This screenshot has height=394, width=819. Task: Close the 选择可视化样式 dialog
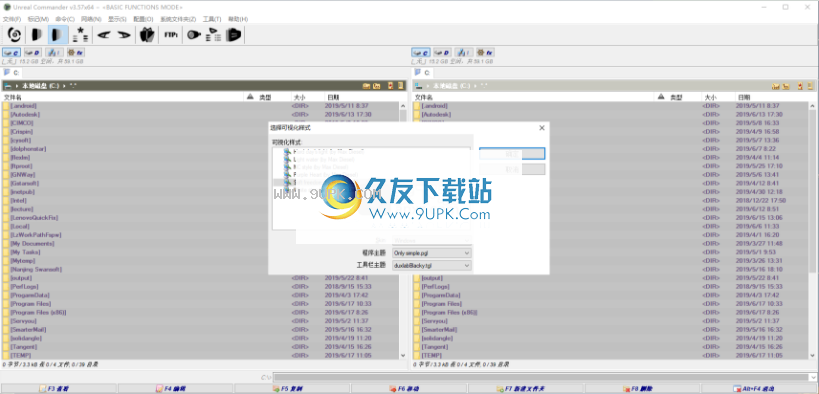(x=542, y=128)
